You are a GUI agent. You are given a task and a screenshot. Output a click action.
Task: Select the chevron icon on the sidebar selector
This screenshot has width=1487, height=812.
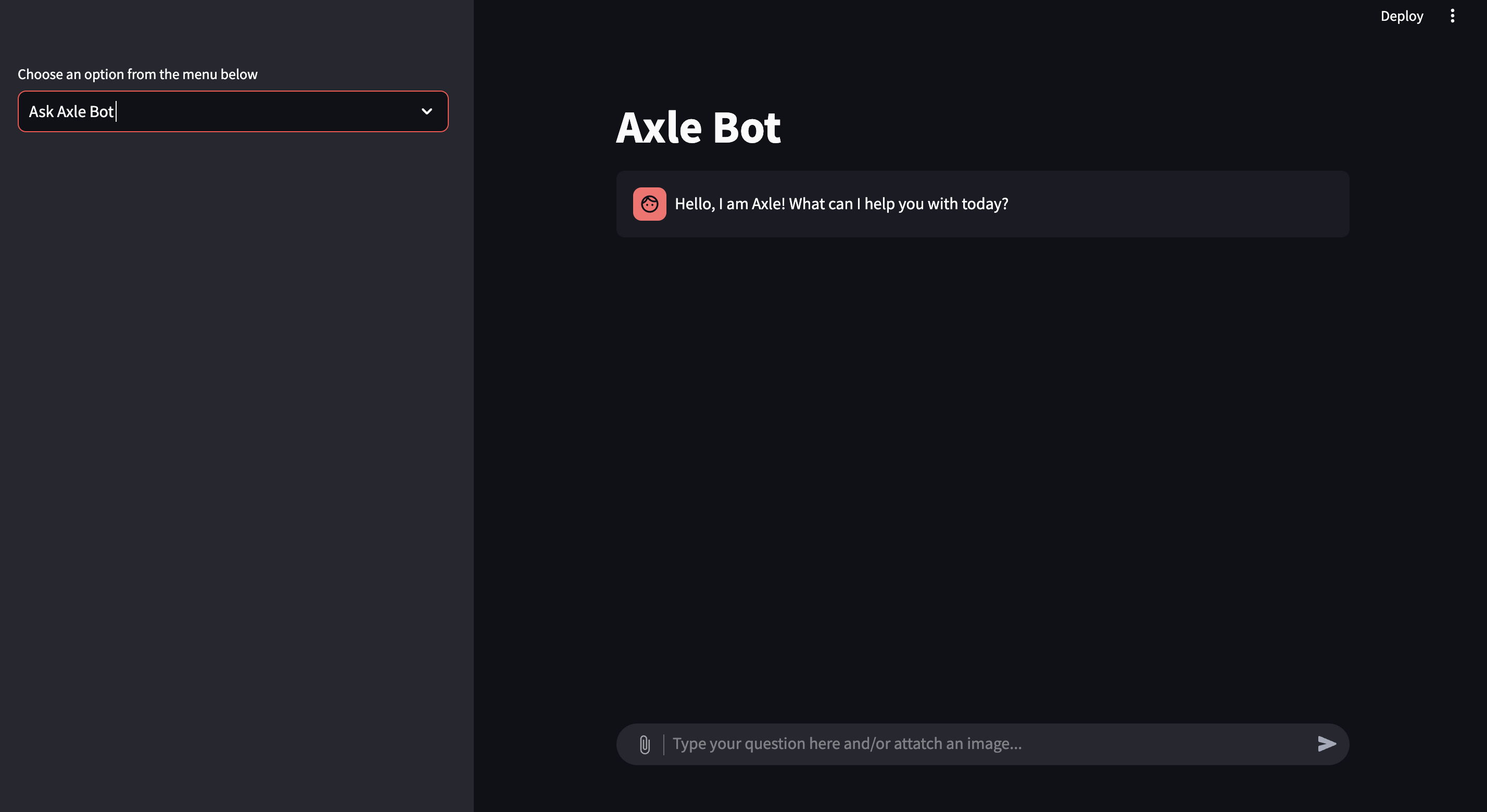tap(427, 111)
